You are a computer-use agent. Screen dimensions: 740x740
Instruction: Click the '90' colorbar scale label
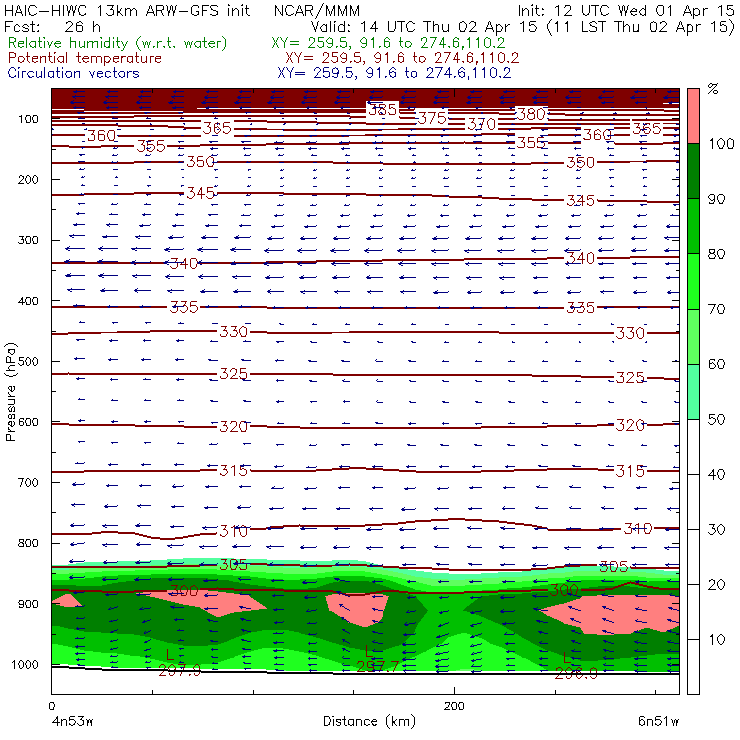(716, 199)
